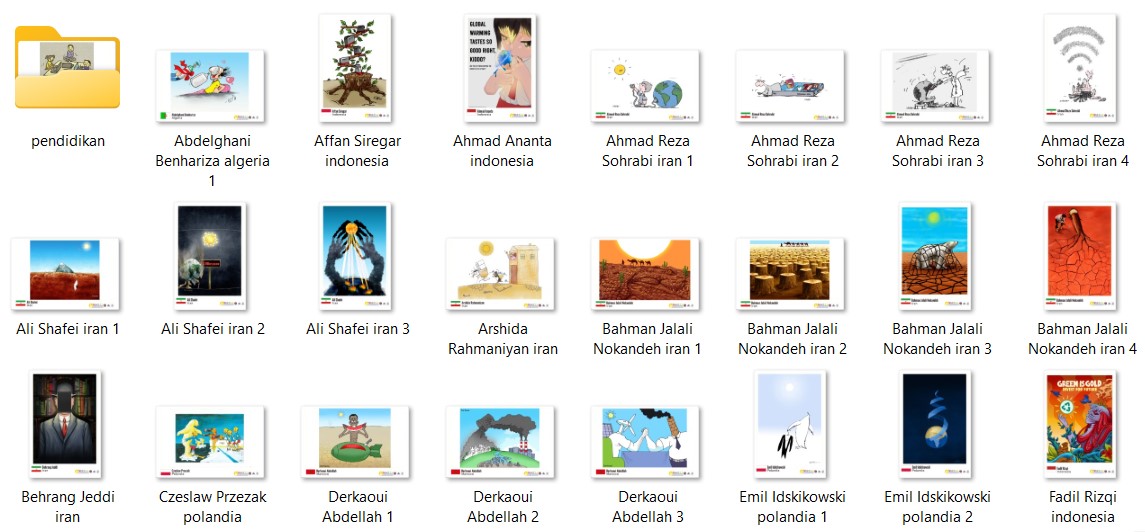The image size is (1145, 532).
Task: Select Ali Shafei iran 3 image
Action: [355, 256]
